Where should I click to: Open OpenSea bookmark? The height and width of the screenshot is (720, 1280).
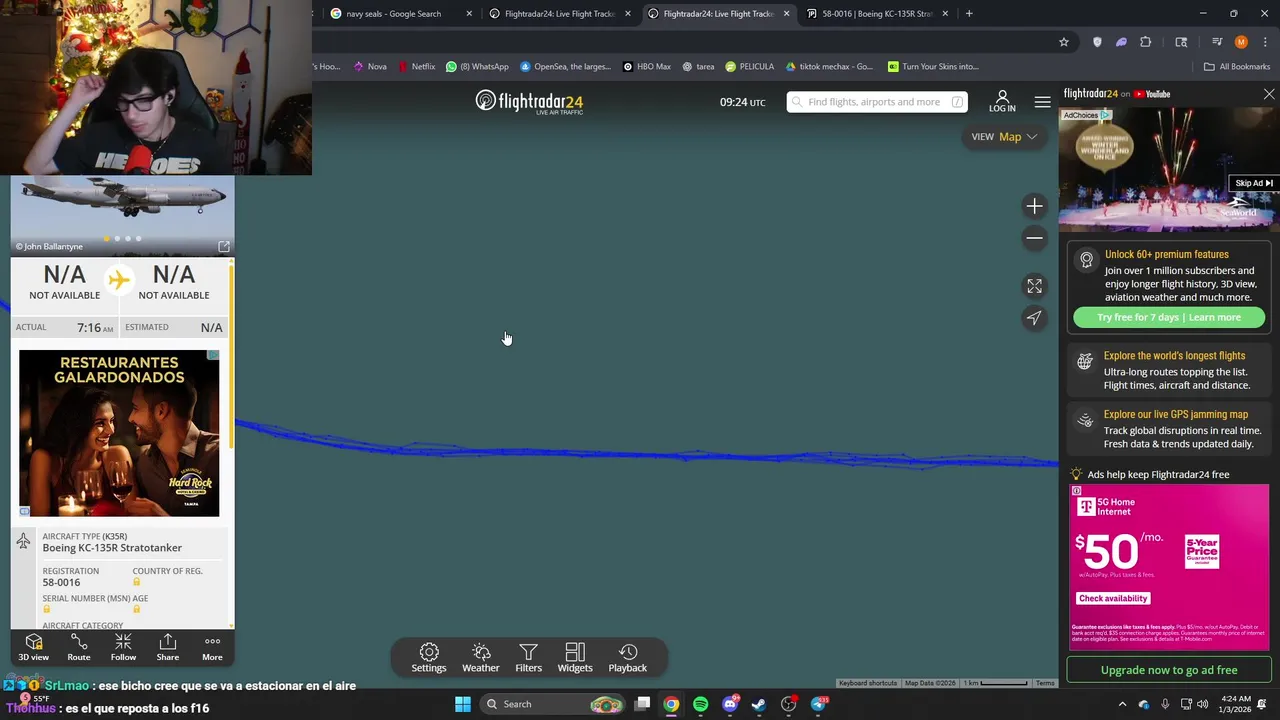tap(565, 67)
